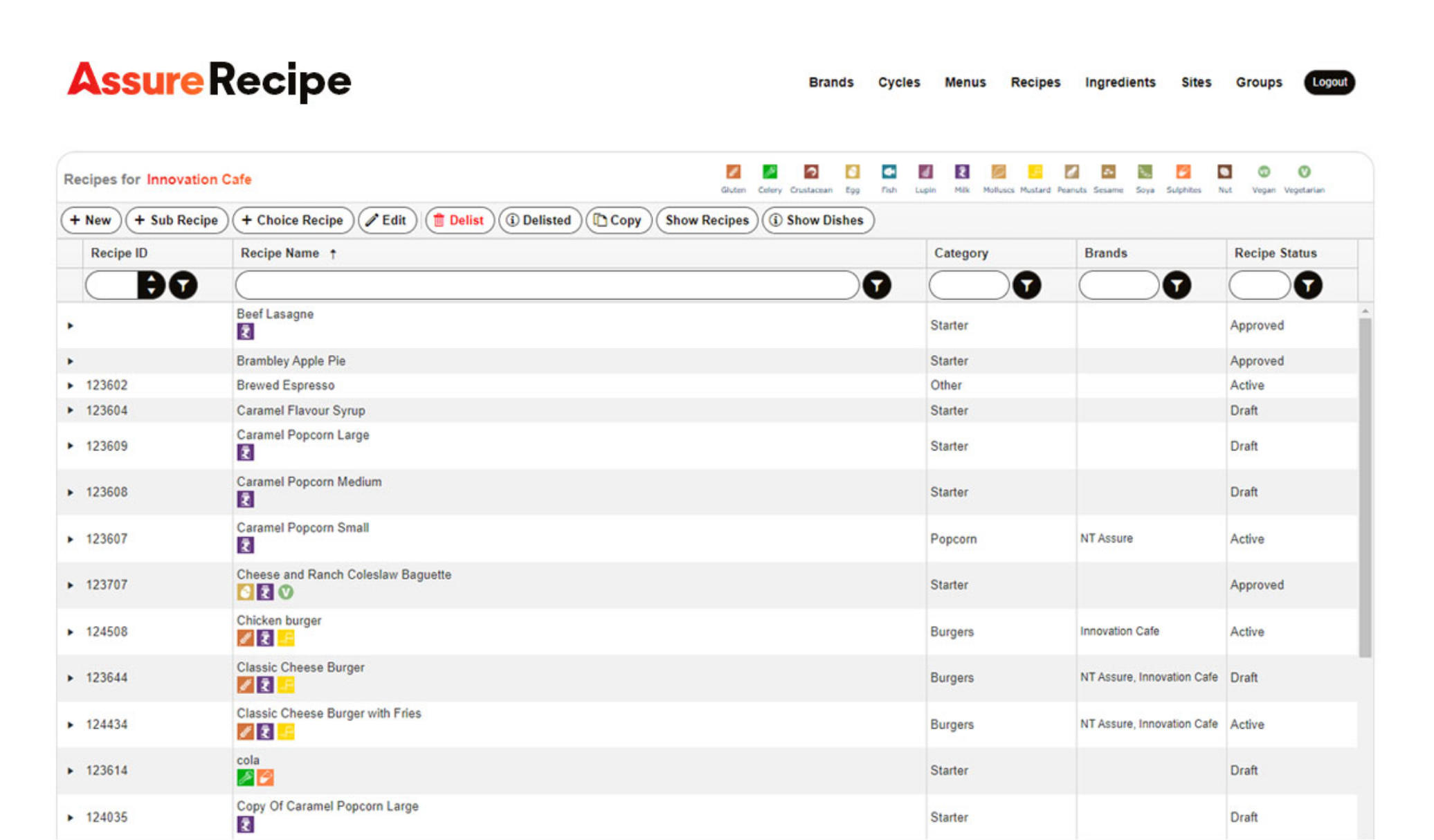Expand the Chicken burger row 124508
The image size is (1434, 840).
click(x=70, y=632)
